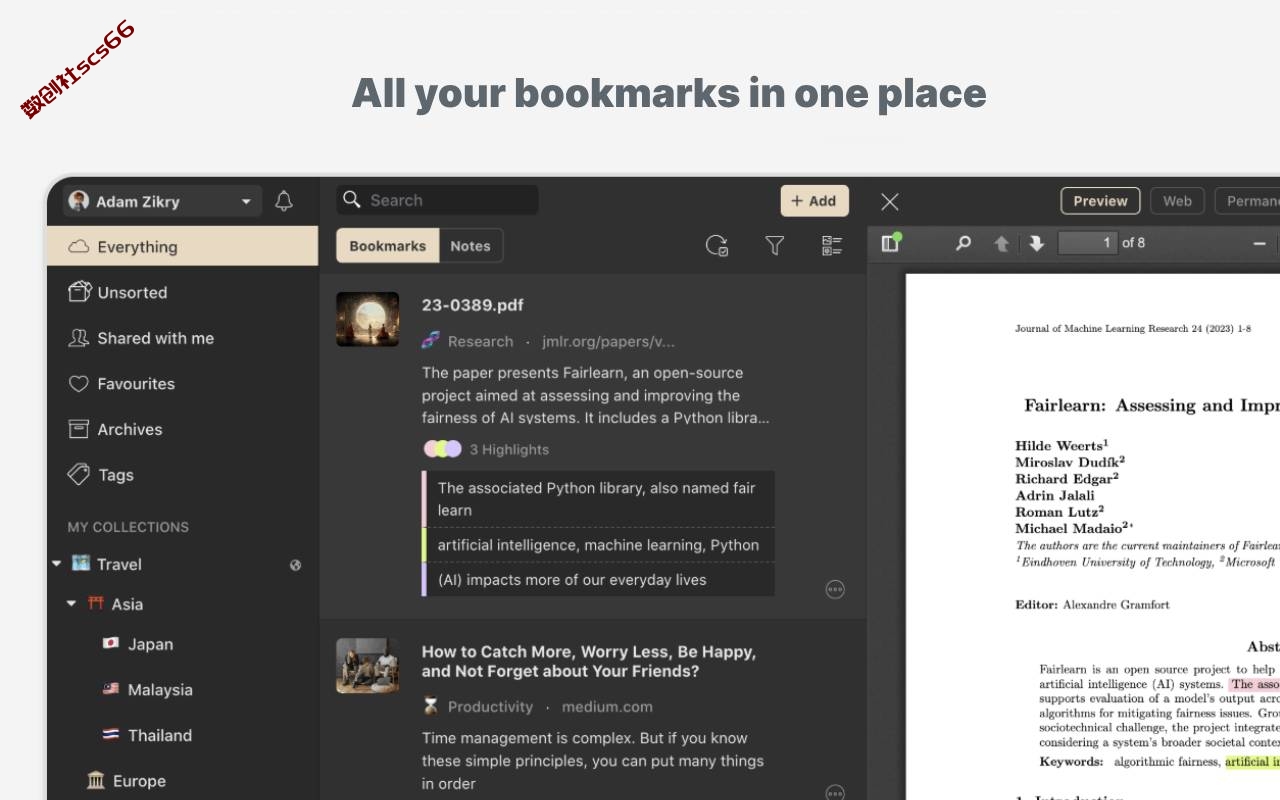Click the Adam Zikry avatar
Screen dimensions: 1280x800
pyautogui.click(x=78, y=201)
